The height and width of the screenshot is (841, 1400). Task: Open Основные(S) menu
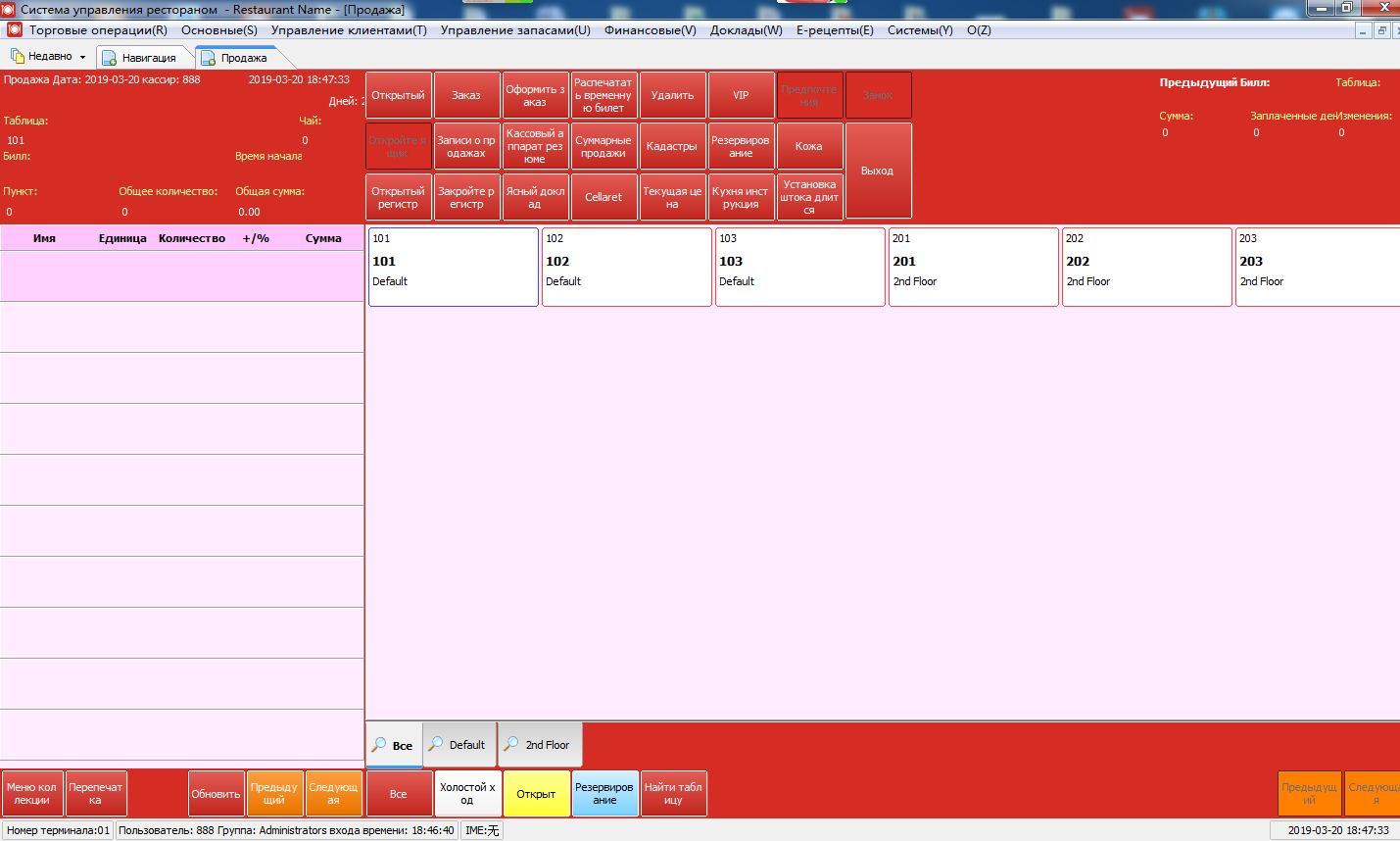pos(219,30)
